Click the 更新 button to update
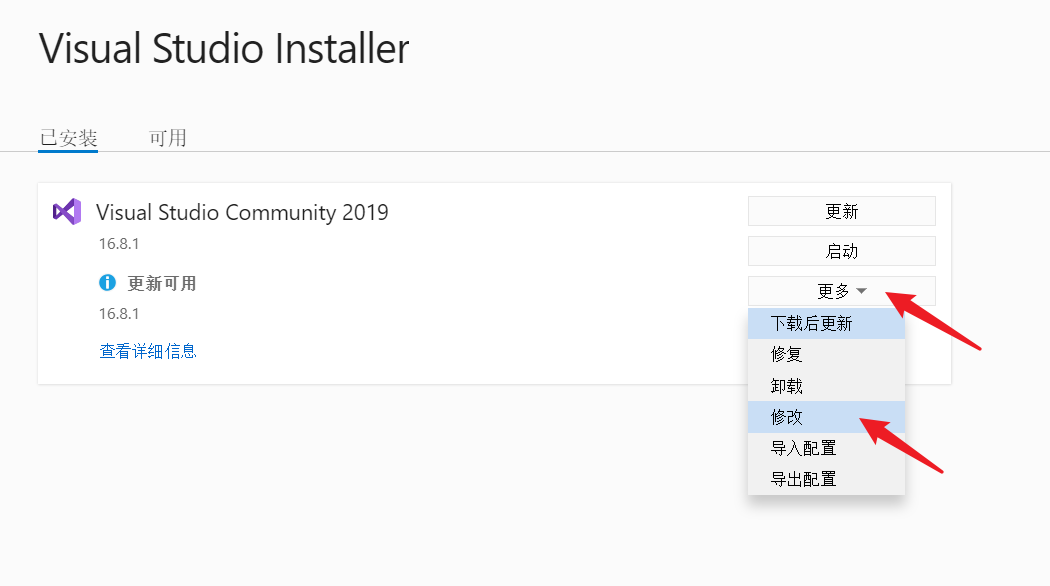This screenshot has height=586, width=1050. click(x=841, y=211)
